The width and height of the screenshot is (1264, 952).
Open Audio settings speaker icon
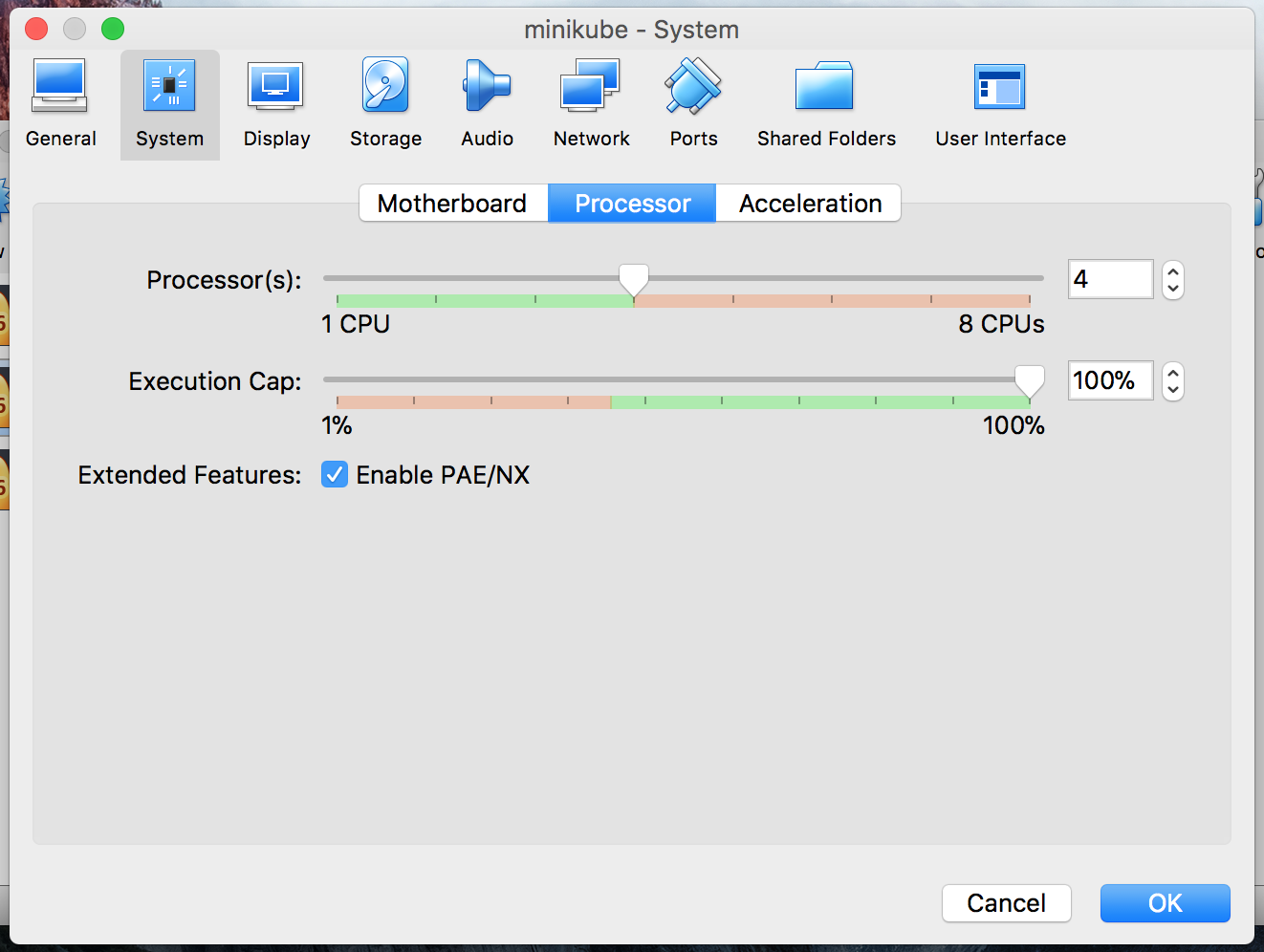[487, 88]
